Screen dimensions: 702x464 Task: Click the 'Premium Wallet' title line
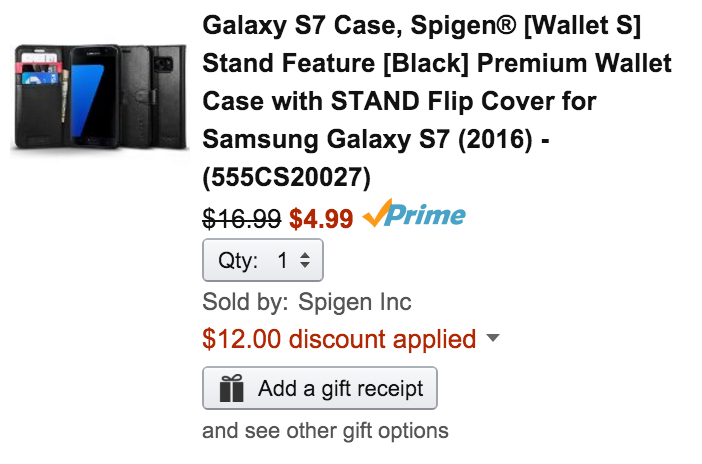pyautogui.click(x=574, y=63)
